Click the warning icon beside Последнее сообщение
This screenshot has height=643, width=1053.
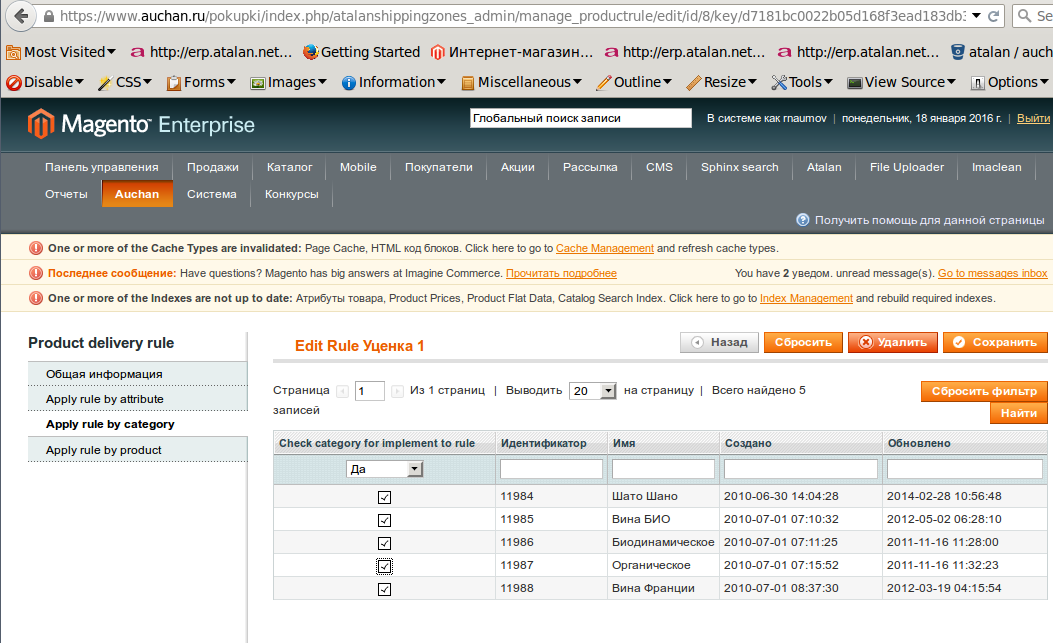[x=36, y=273]
